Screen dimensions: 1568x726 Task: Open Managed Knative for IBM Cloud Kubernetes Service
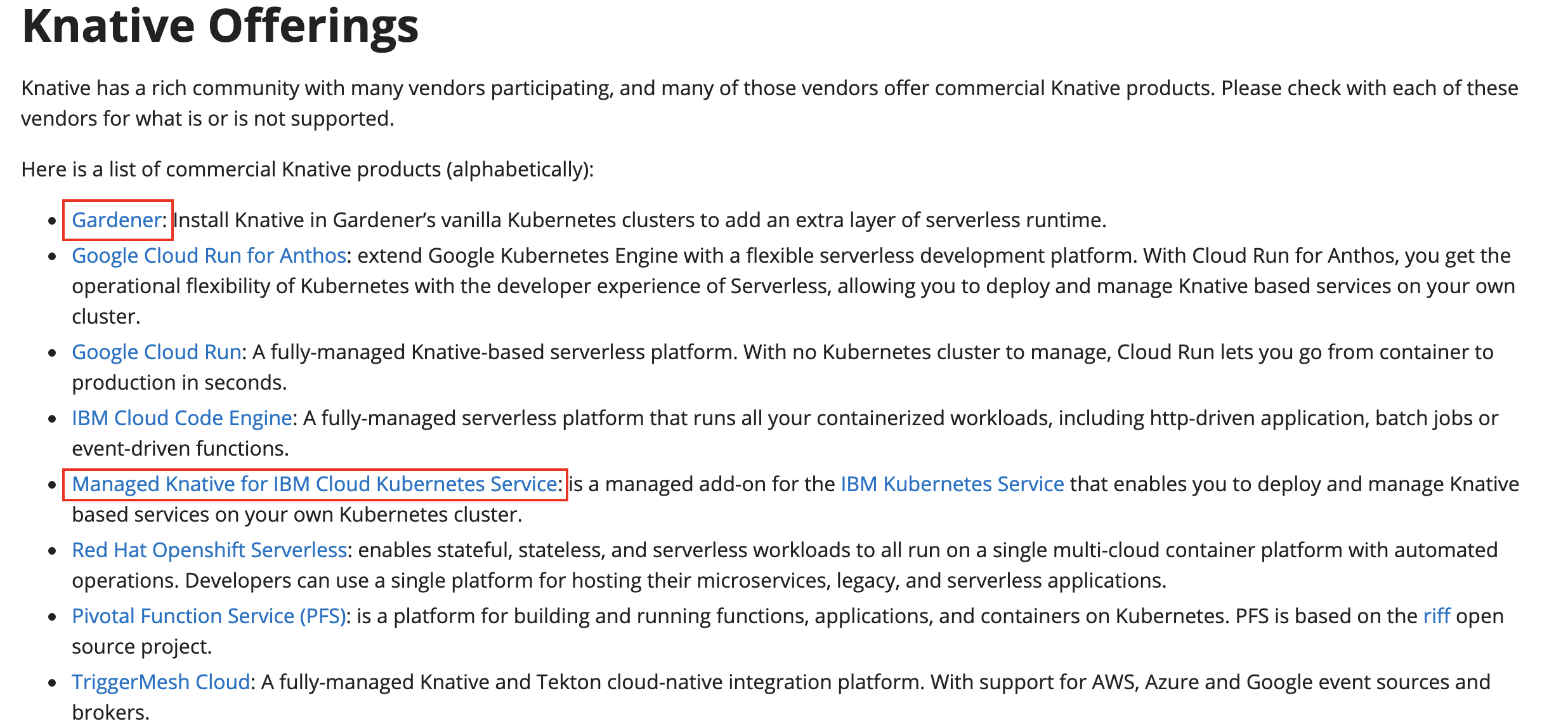[x=314, y=484]
